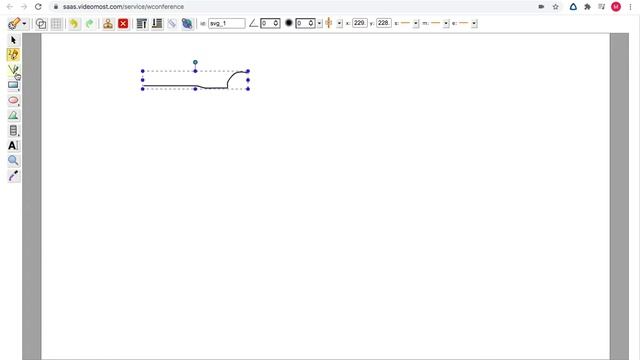This screenshot has height=360, width=640.
Task: Click the browser back arrow
Action: (10, 7)
